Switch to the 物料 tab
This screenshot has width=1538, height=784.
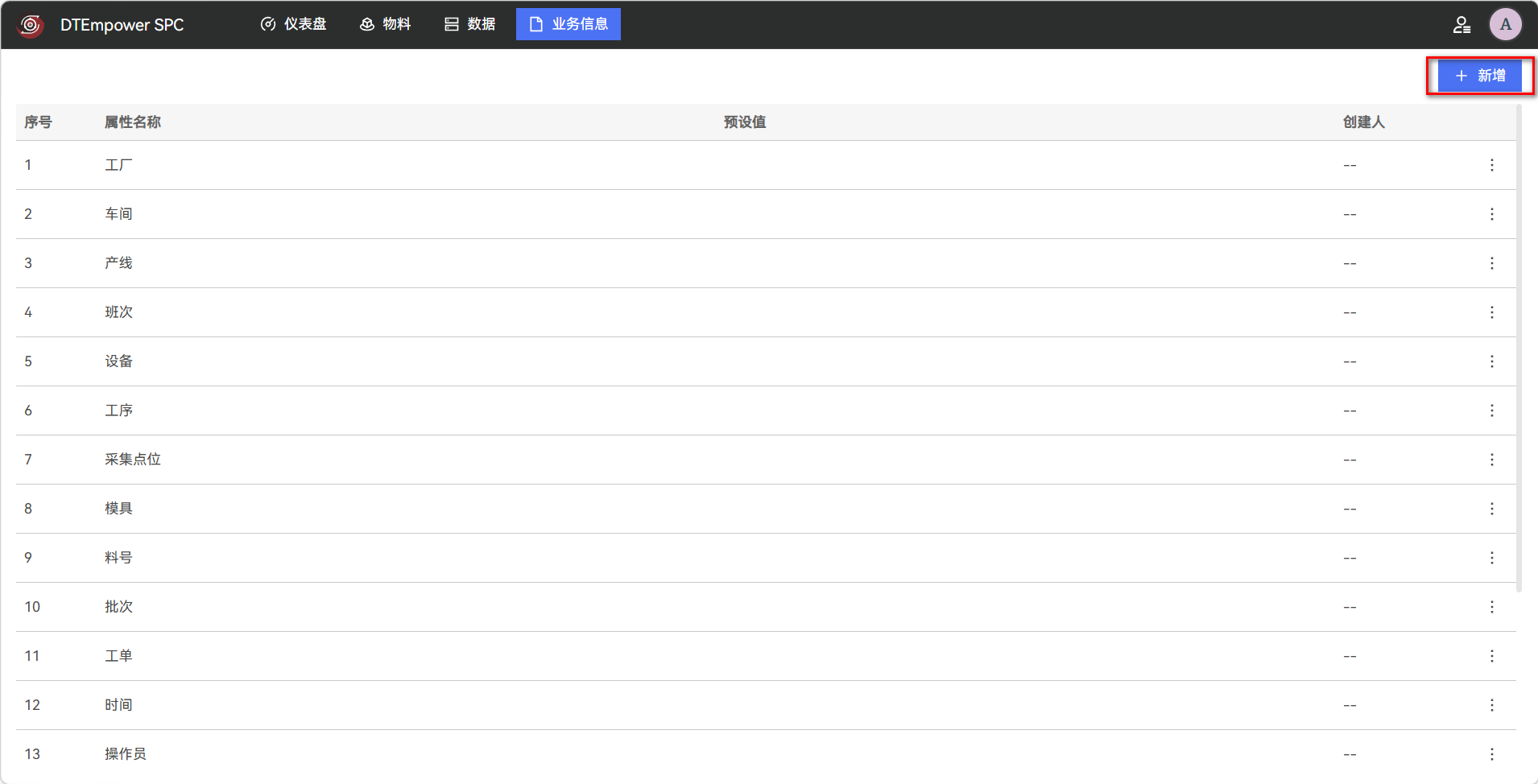pyautogui.click(x=386, y=24)
